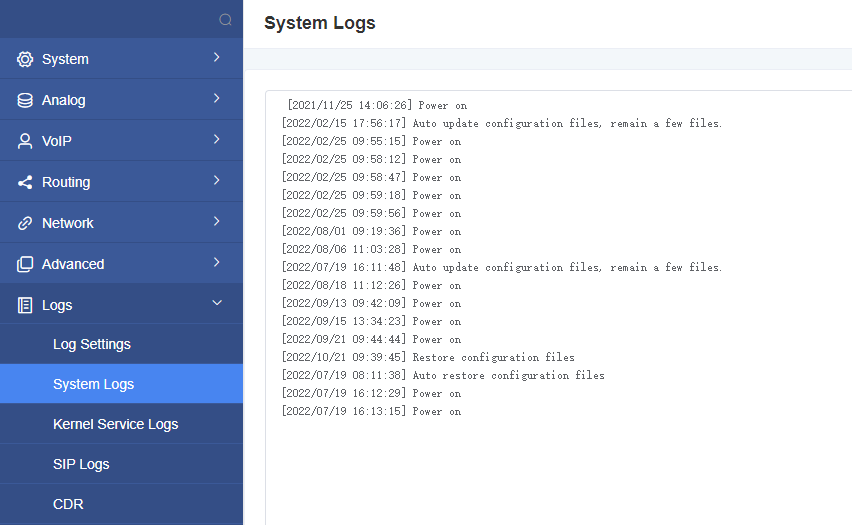Click log entry 2022/02/25 09:59:56
Image resolution: width=852 pixels, height=525 pixels.
[371, 213]
